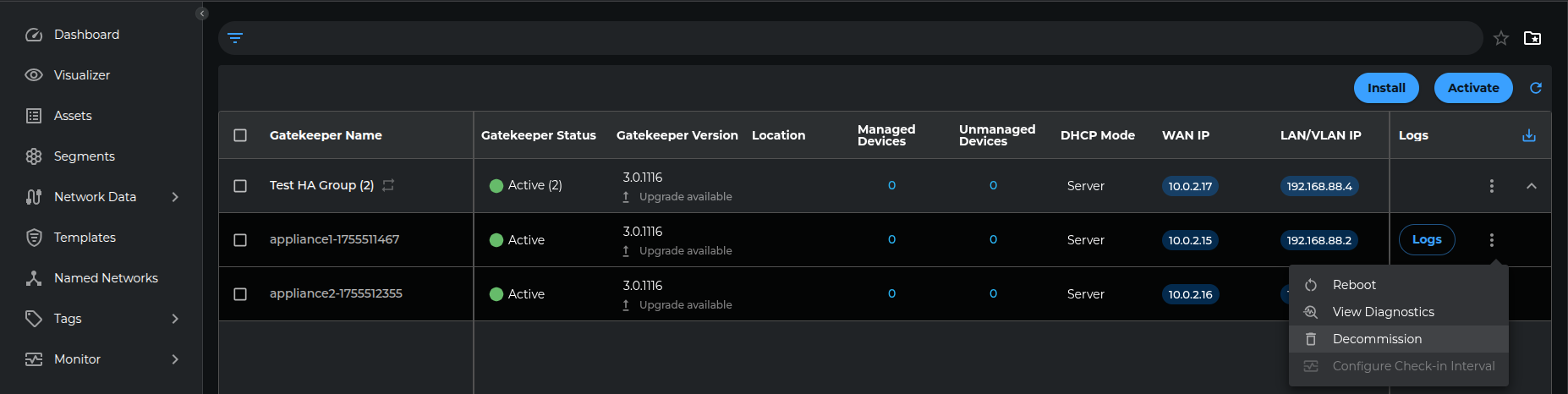1568x394 pixels.
Task: Collapse the Test HA Group row
Action: (x=1531, y=186)
